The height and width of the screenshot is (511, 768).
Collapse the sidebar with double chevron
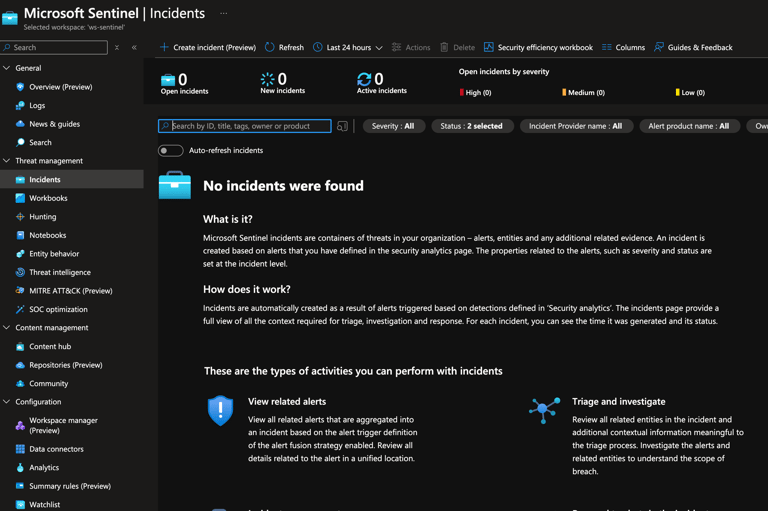[134, 48]
